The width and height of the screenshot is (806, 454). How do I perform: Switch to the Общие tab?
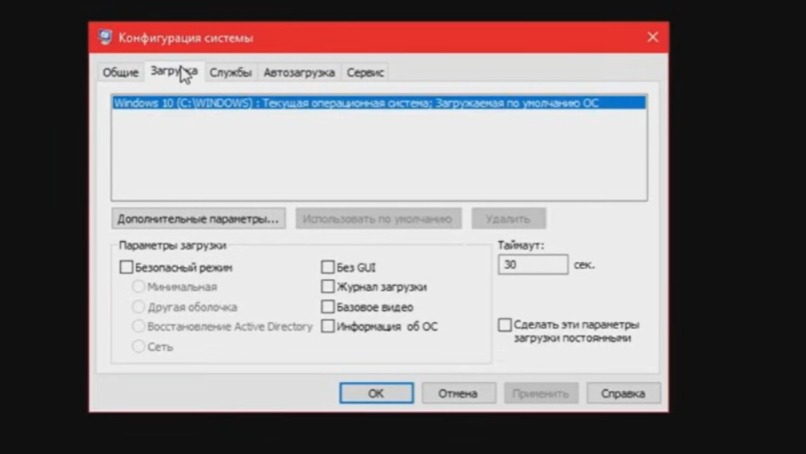coord(120,73)
